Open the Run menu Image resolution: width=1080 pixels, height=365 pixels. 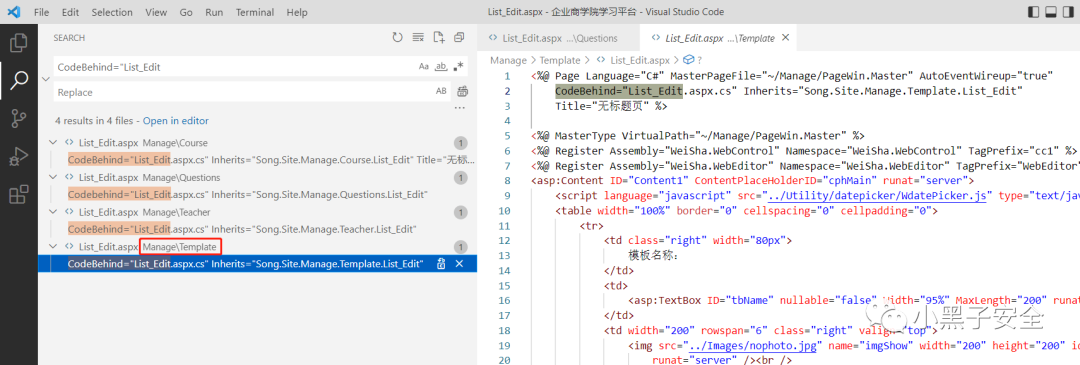[x=214, y=12]
